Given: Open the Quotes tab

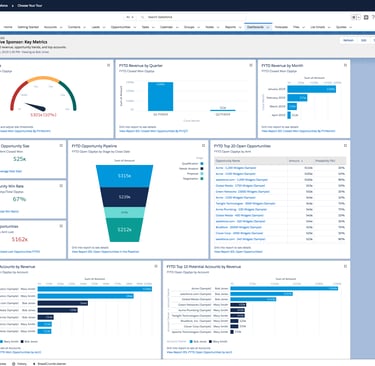Looking at the screenshot, I should click(x=341, y=27).
